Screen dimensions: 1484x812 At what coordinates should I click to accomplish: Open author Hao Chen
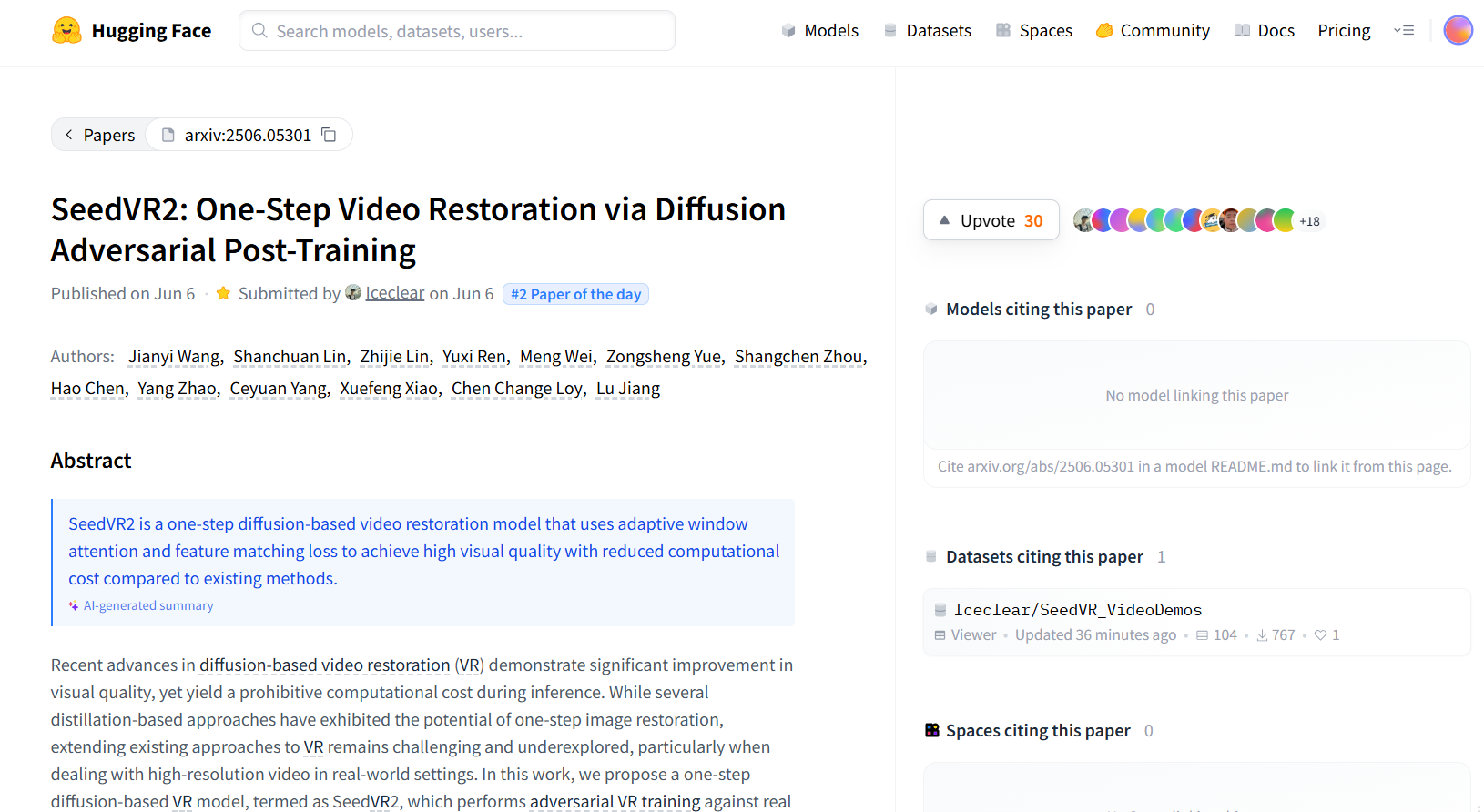point(87,389)
